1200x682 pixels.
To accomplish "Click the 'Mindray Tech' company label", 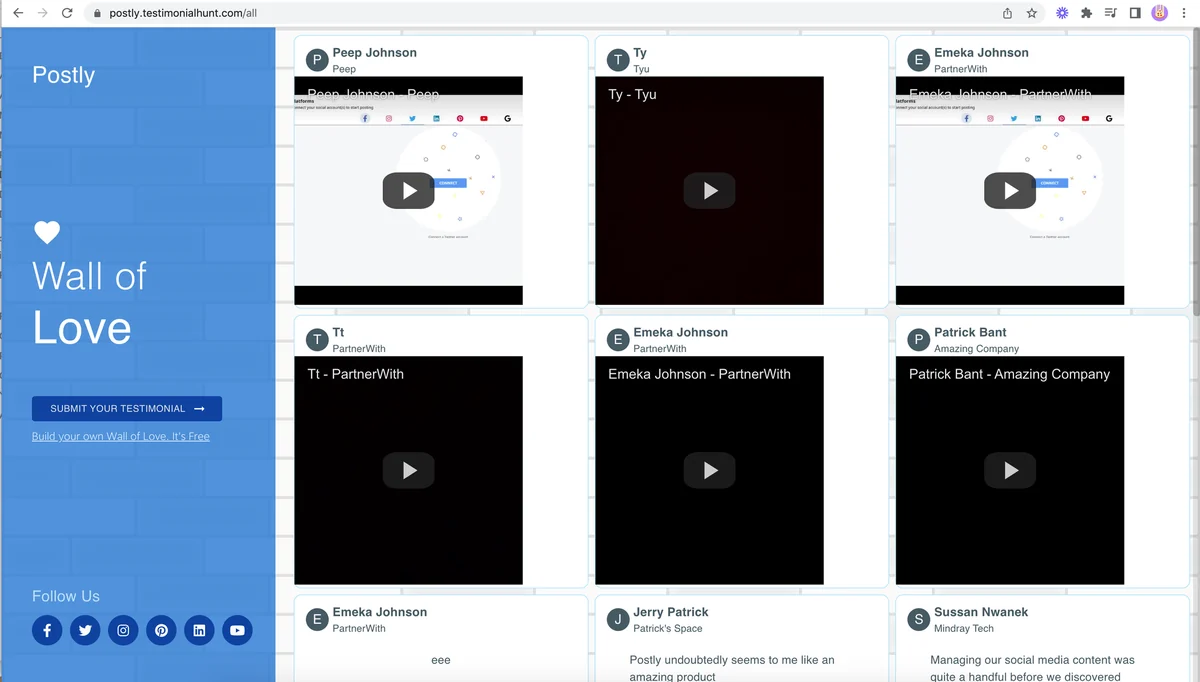I will tap(964, 629).
